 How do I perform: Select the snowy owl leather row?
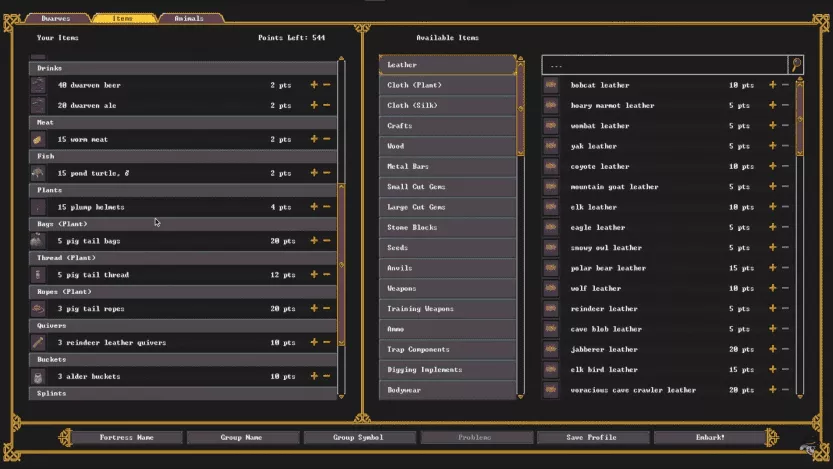pyautogui.click(x=668, y=248)
